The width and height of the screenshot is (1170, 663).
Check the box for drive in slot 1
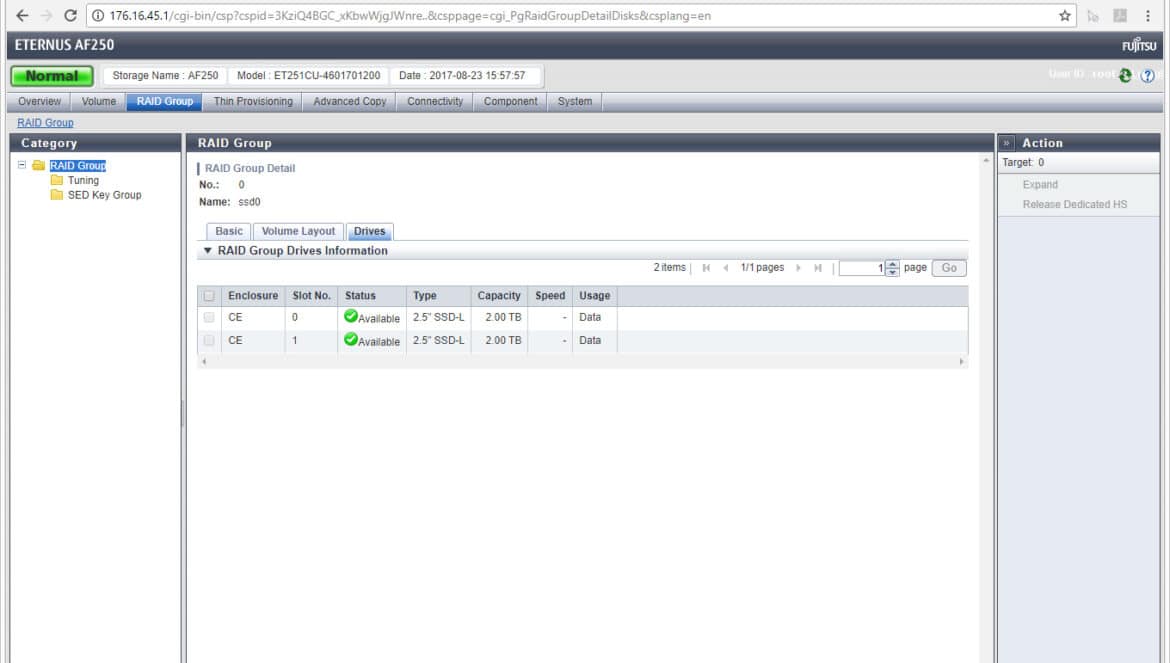[209, 340]
